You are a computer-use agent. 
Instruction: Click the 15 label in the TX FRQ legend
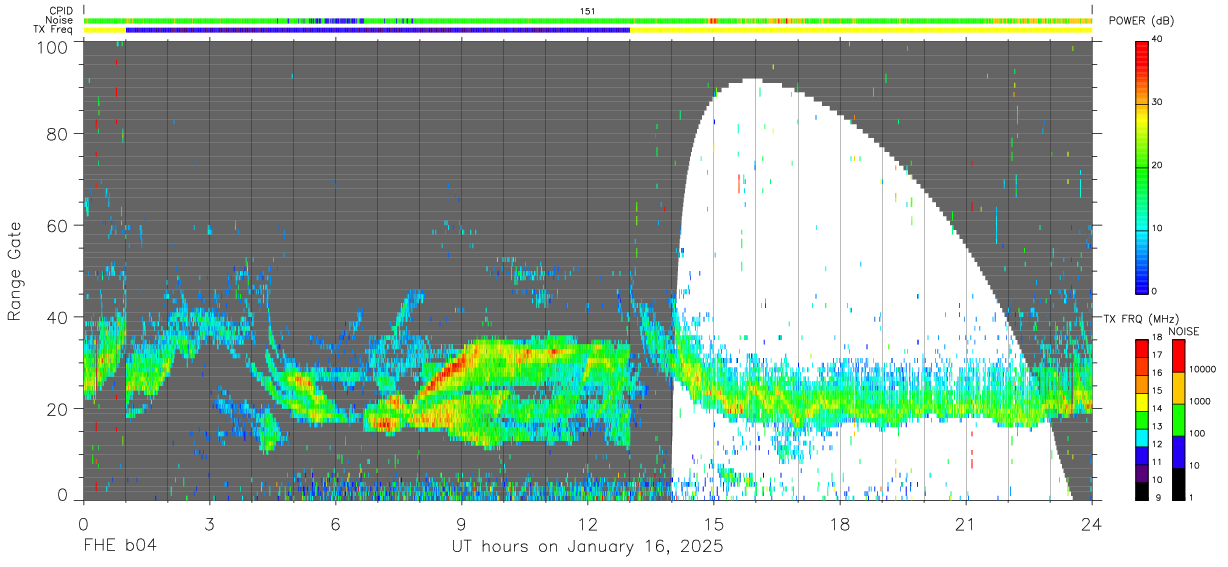pyautogui.click(x=1157, y=390)
